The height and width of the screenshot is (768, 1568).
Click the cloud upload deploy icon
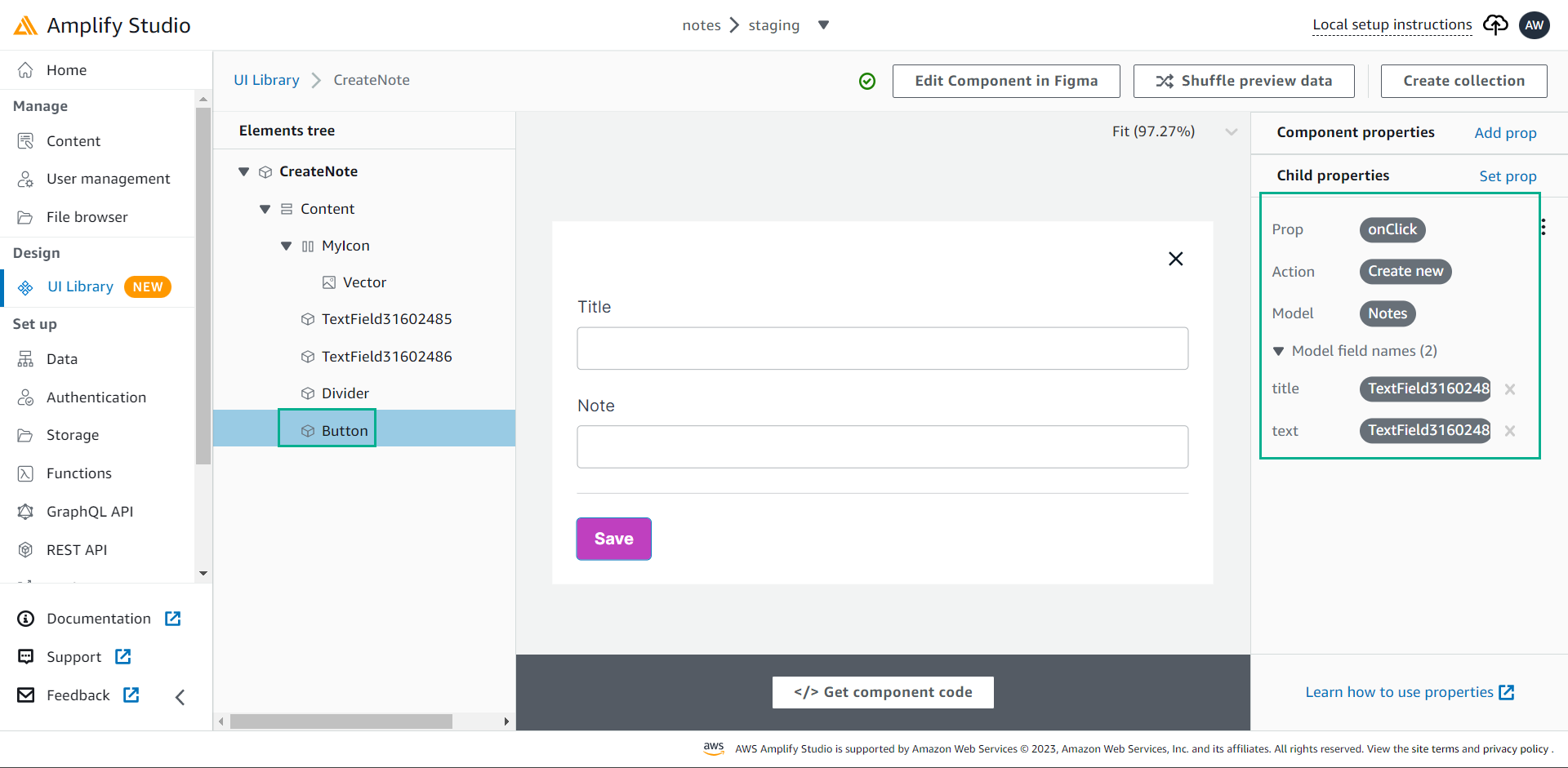coord(1495,25)
